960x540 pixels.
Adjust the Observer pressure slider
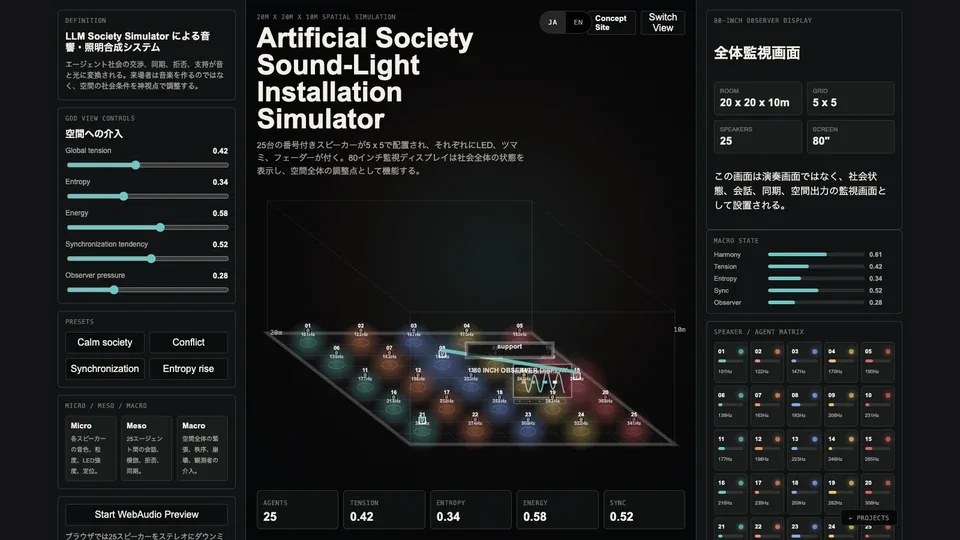[x=147, y=290]
